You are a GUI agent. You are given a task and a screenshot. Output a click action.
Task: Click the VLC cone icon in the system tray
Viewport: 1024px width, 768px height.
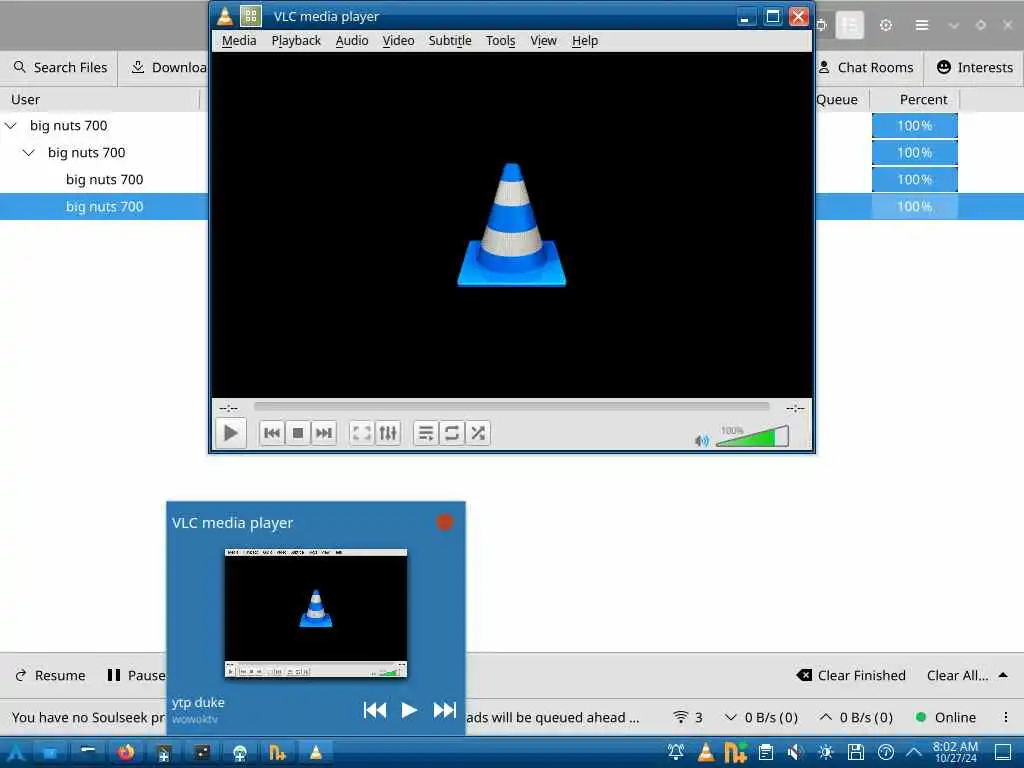[x=706, y=753]
